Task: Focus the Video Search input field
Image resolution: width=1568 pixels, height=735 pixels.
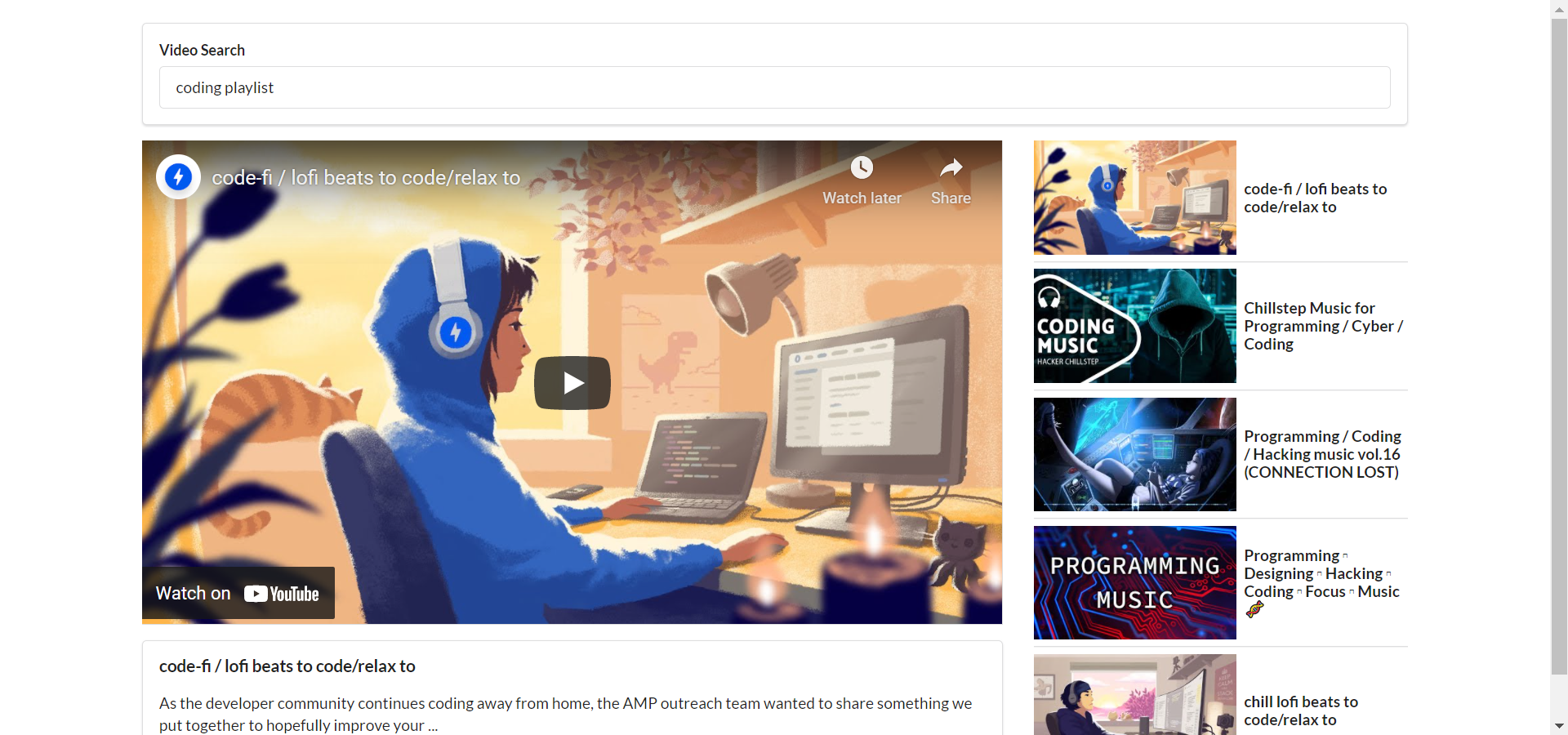Action: pos(774,87)
